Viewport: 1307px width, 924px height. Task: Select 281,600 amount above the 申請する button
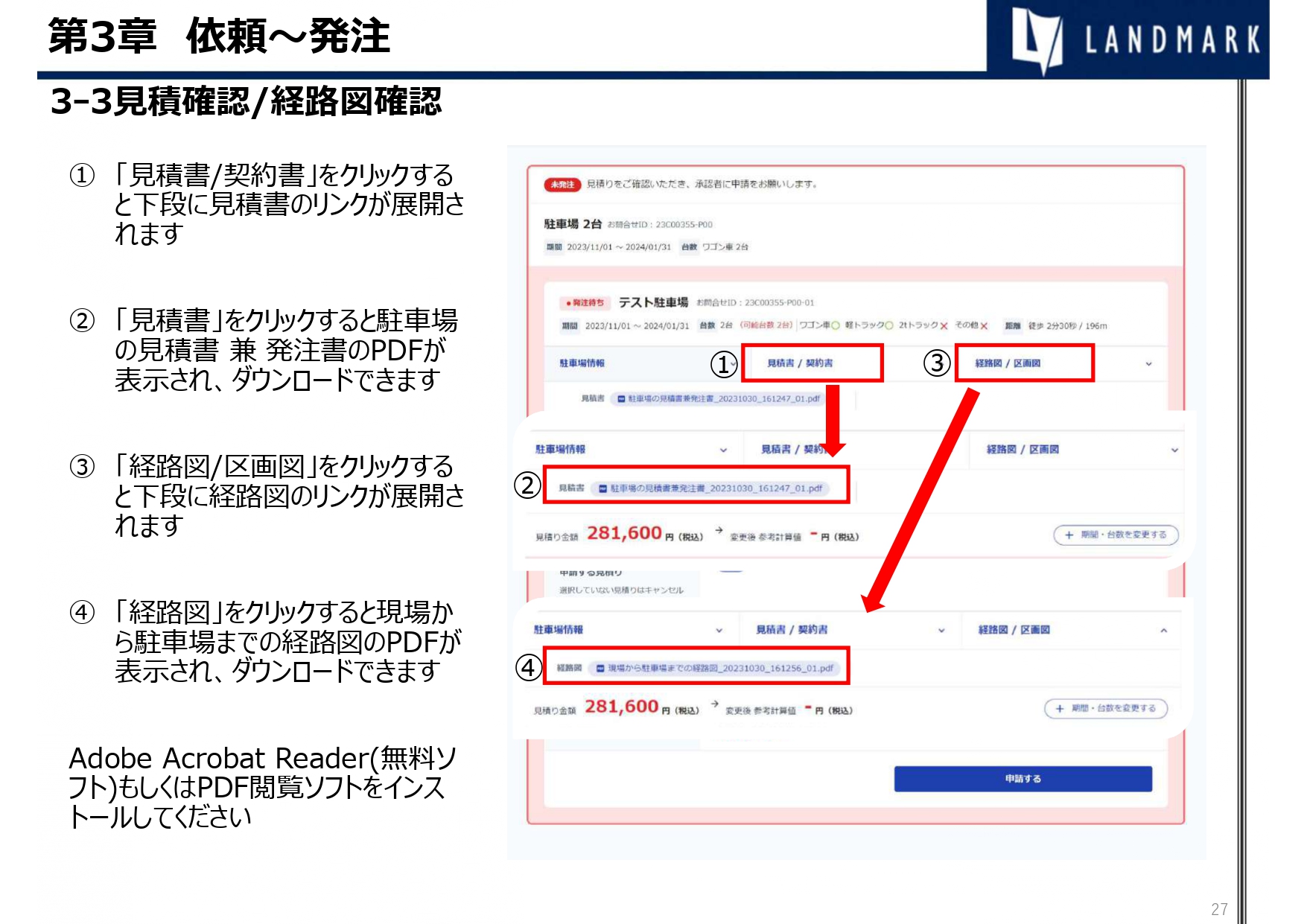click(x=622, y=706)
